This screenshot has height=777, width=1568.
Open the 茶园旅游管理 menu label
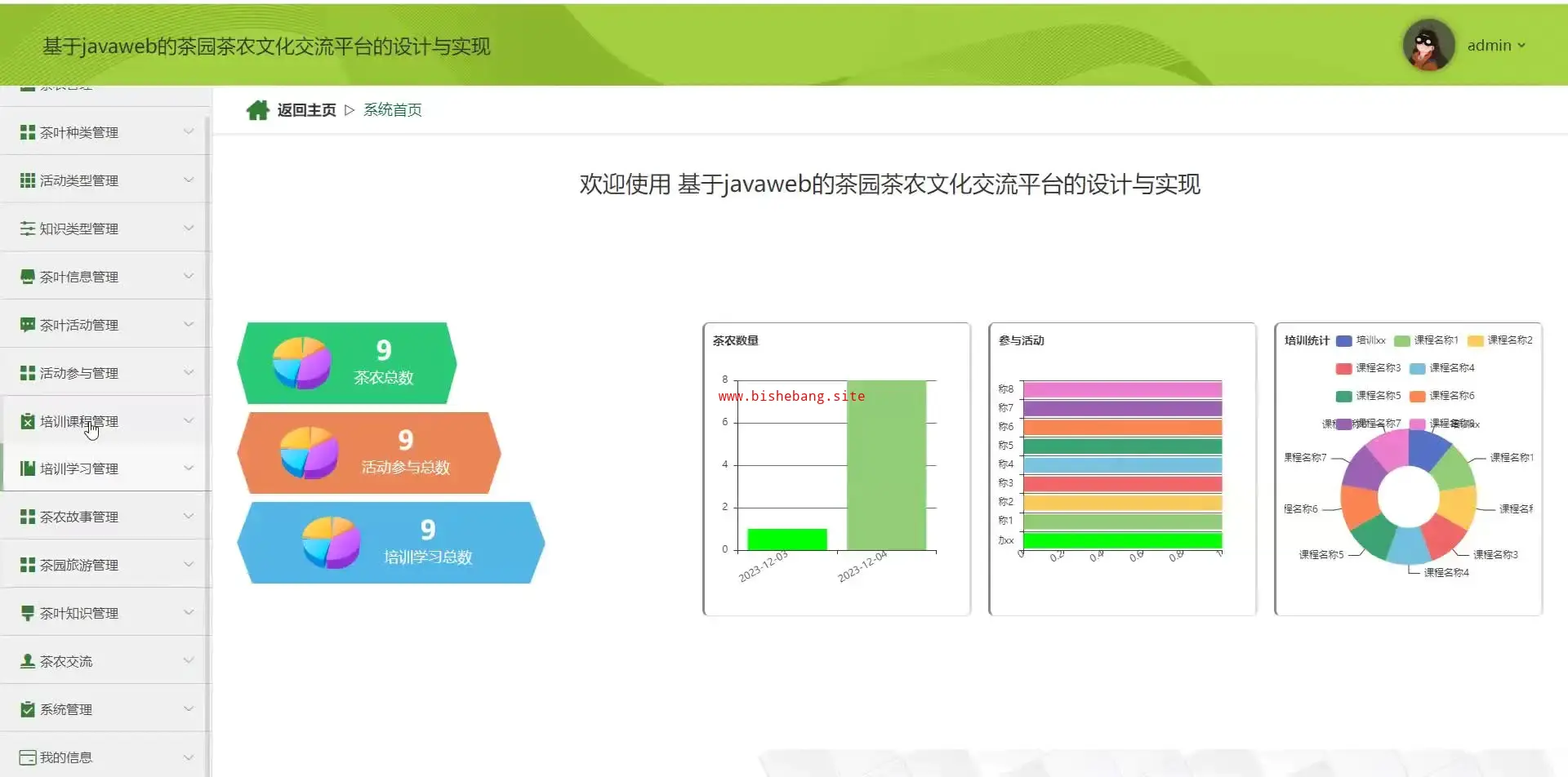tap(79, 565)
